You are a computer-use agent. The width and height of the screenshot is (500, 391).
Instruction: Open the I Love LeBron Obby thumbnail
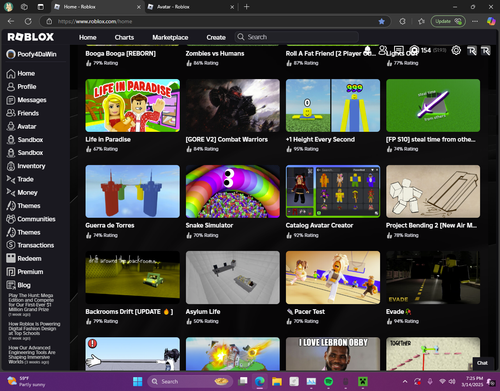(x=333, y=354)
